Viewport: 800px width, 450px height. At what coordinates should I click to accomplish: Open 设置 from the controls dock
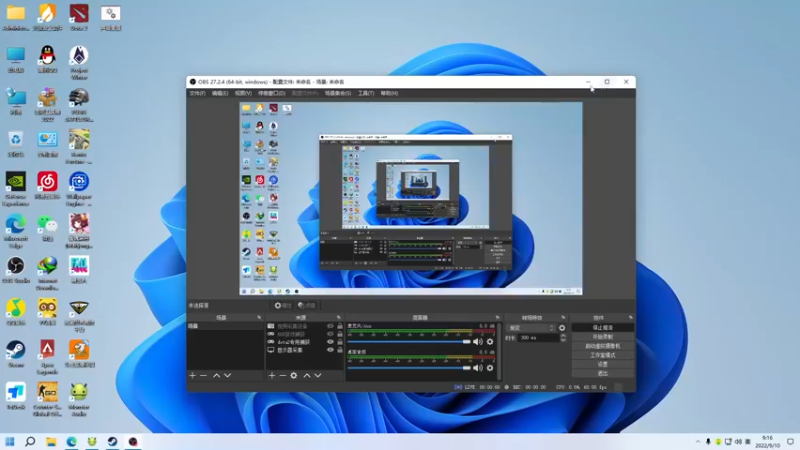click(x=603, y=364)
